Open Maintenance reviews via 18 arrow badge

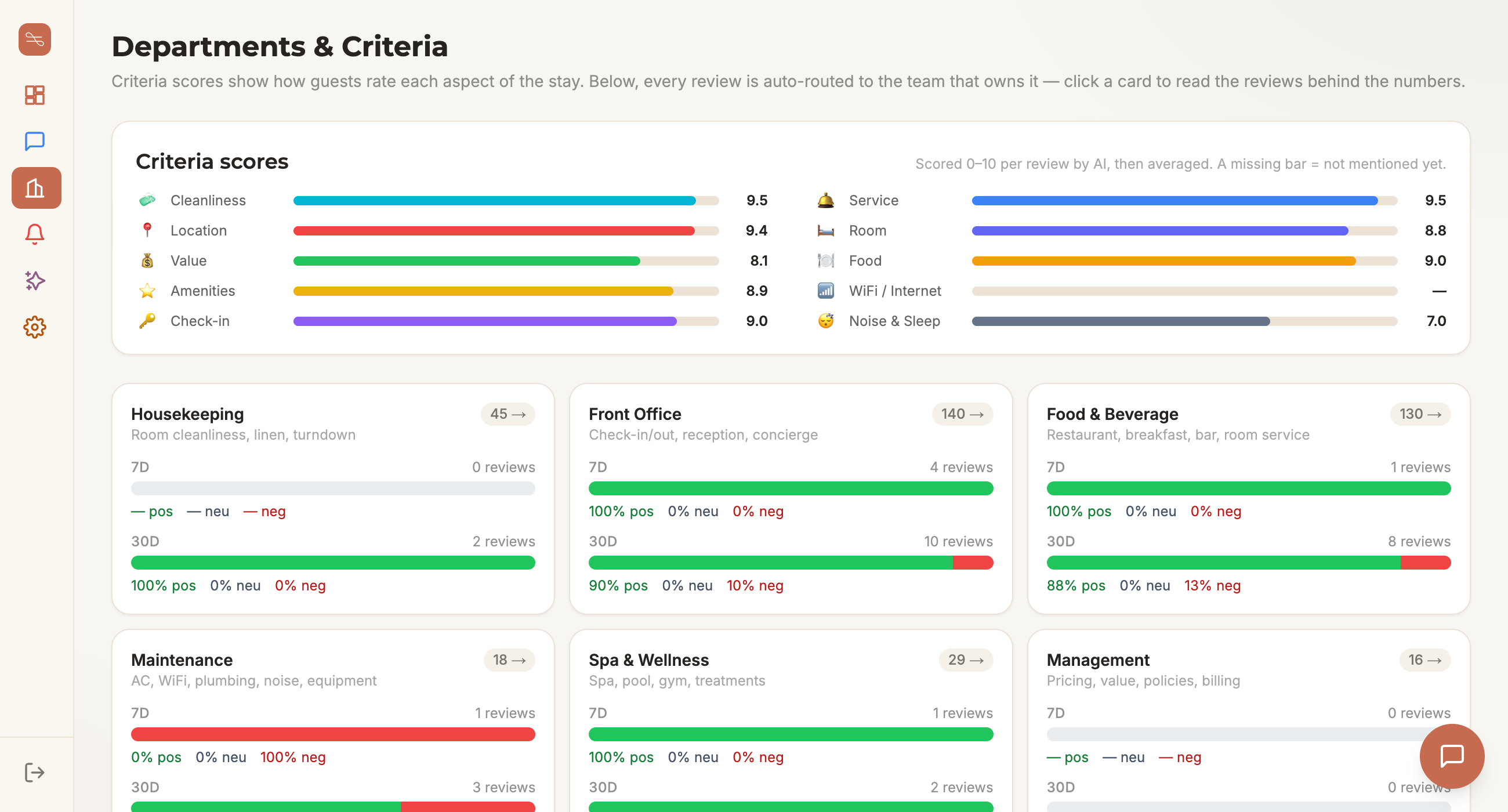point(509,660)
